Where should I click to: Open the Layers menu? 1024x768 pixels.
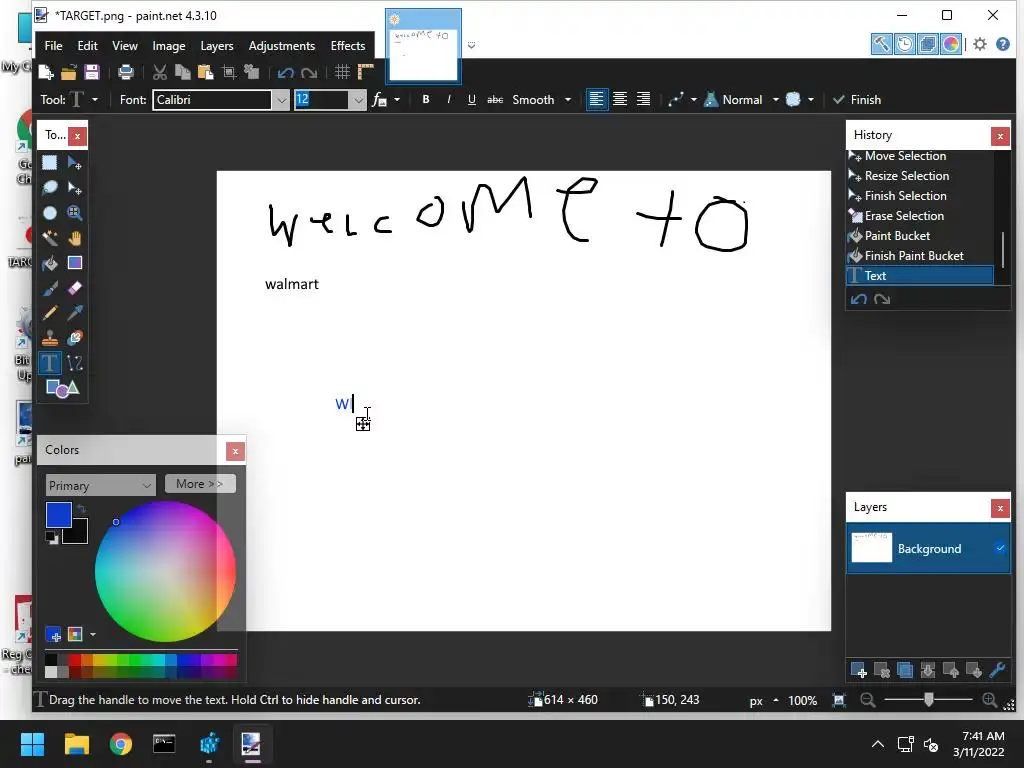click(217, 46)
